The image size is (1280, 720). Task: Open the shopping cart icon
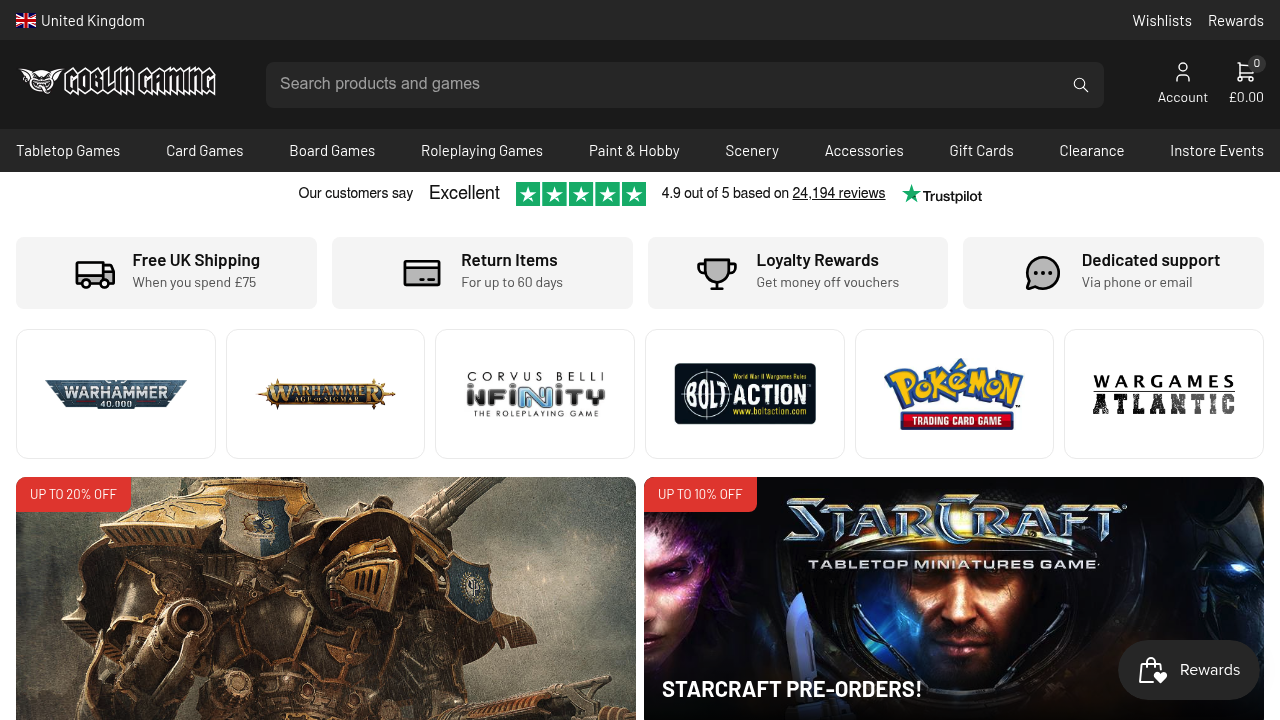point(1245,72)
